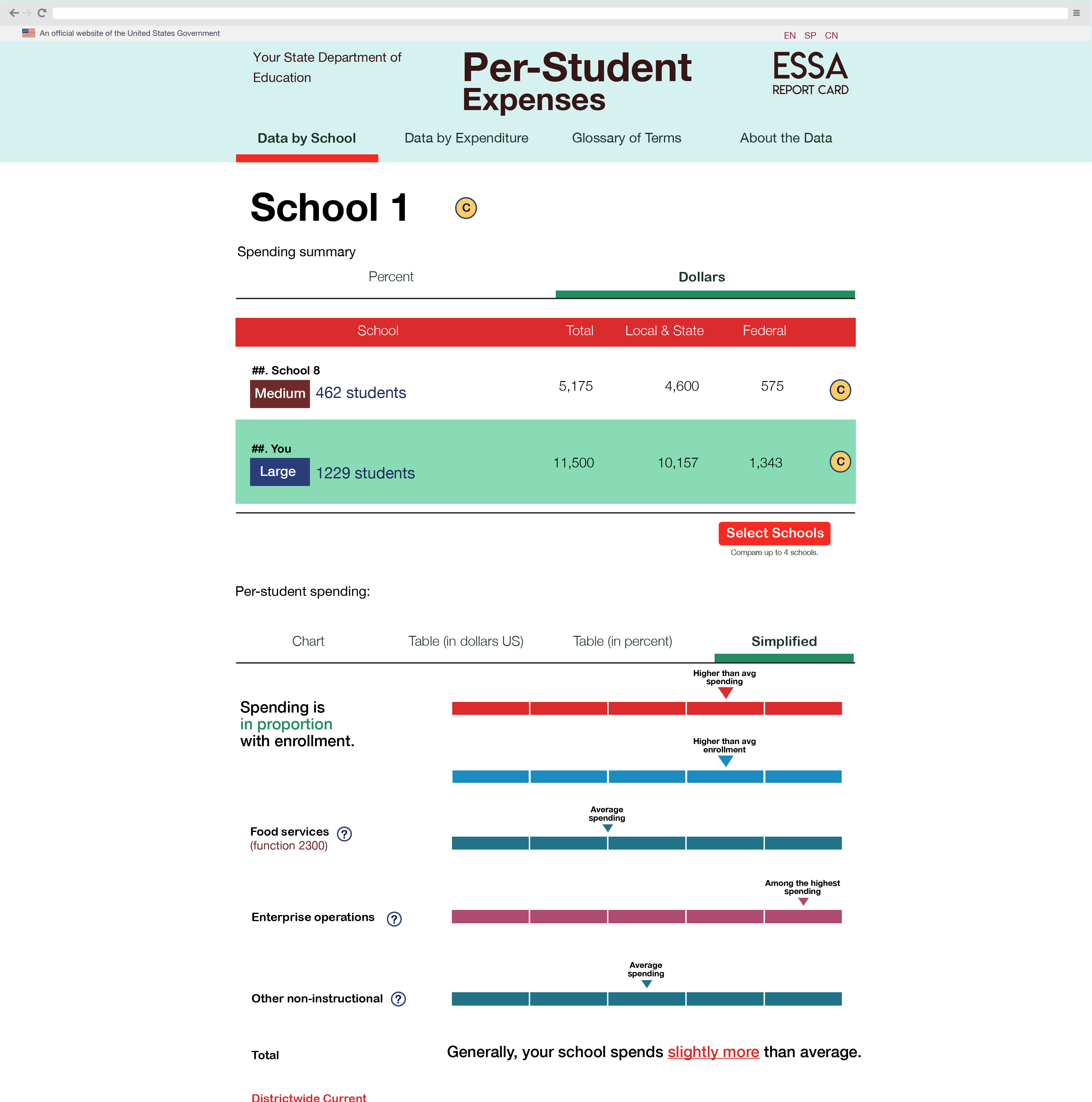The height and width of the screenshot is (1102, 1092).
Task: Switch to Chart per-student spending view
Action: [x=308, y=640]
